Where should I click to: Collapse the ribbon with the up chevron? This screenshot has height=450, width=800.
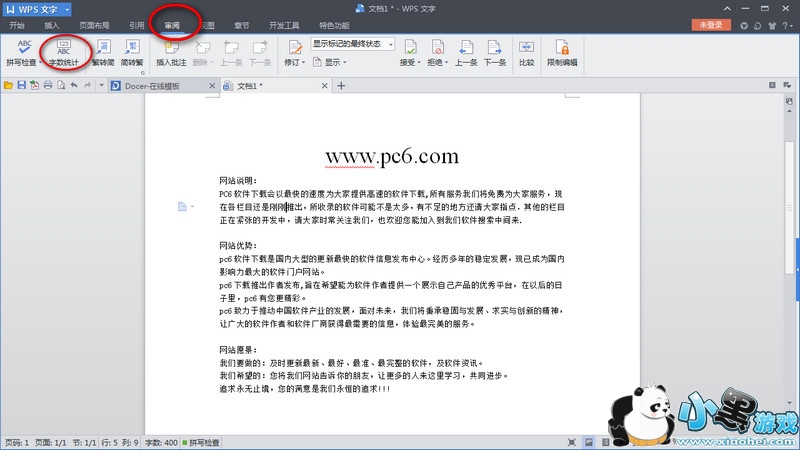click(727, 9)
